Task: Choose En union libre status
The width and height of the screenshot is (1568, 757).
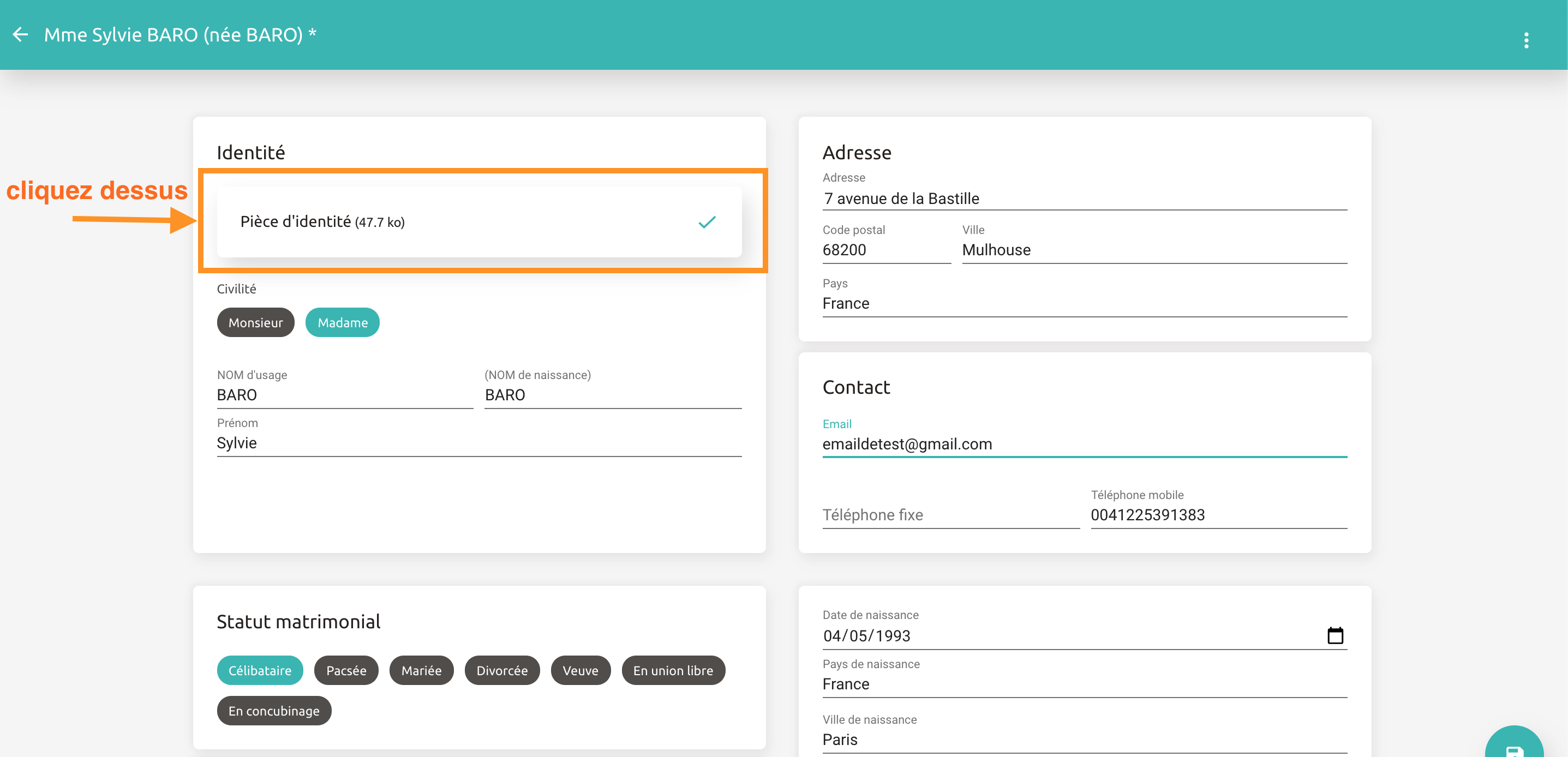Action: point(673,671)
